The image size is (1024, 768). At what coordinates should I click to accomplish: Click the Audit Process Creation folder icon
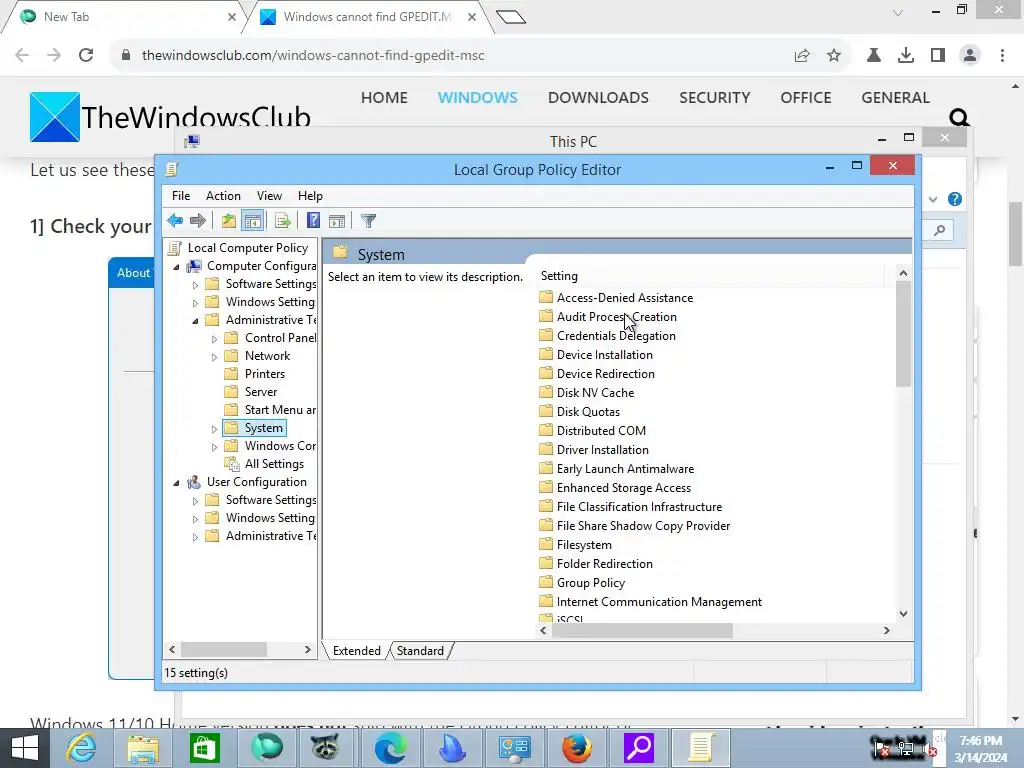pyautogui.click(x=546, y=316)
